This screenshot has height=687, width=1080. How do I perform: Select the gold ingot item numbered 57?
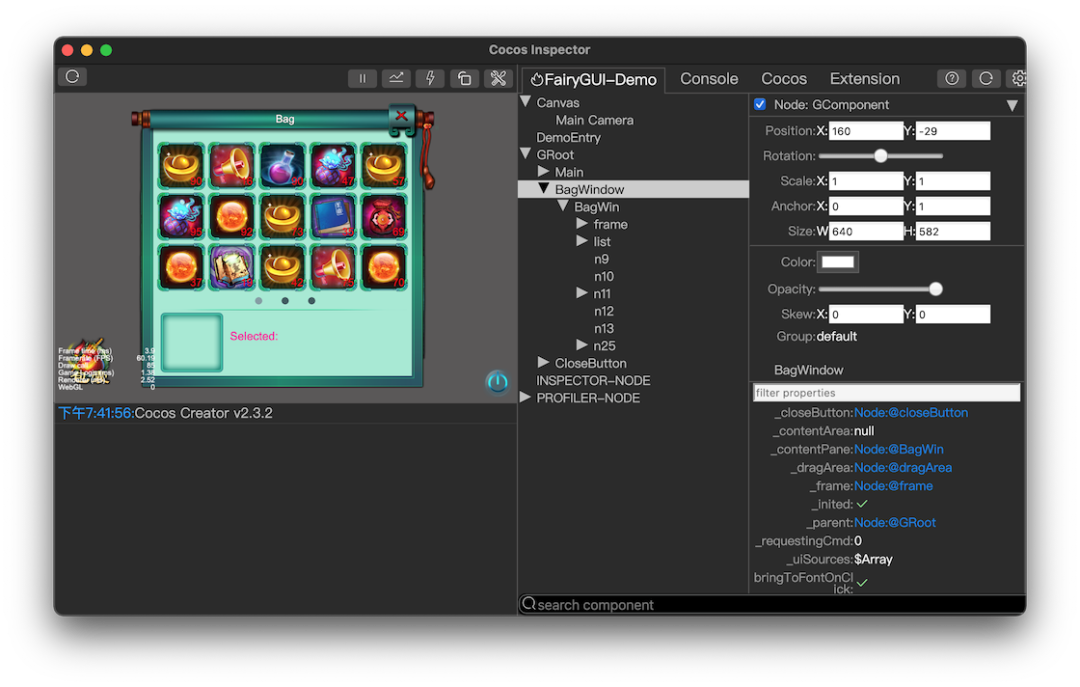[384, 165]
